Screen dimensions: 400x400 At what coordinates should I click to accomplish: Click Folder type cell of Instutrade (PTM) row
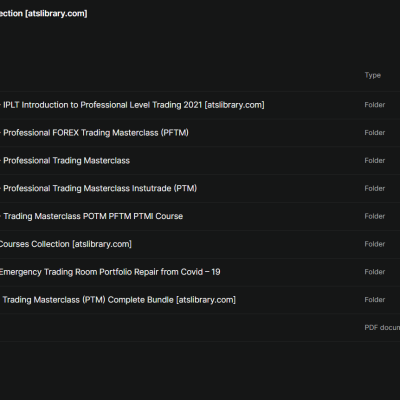pyautogui.click(x=375, y=188)
